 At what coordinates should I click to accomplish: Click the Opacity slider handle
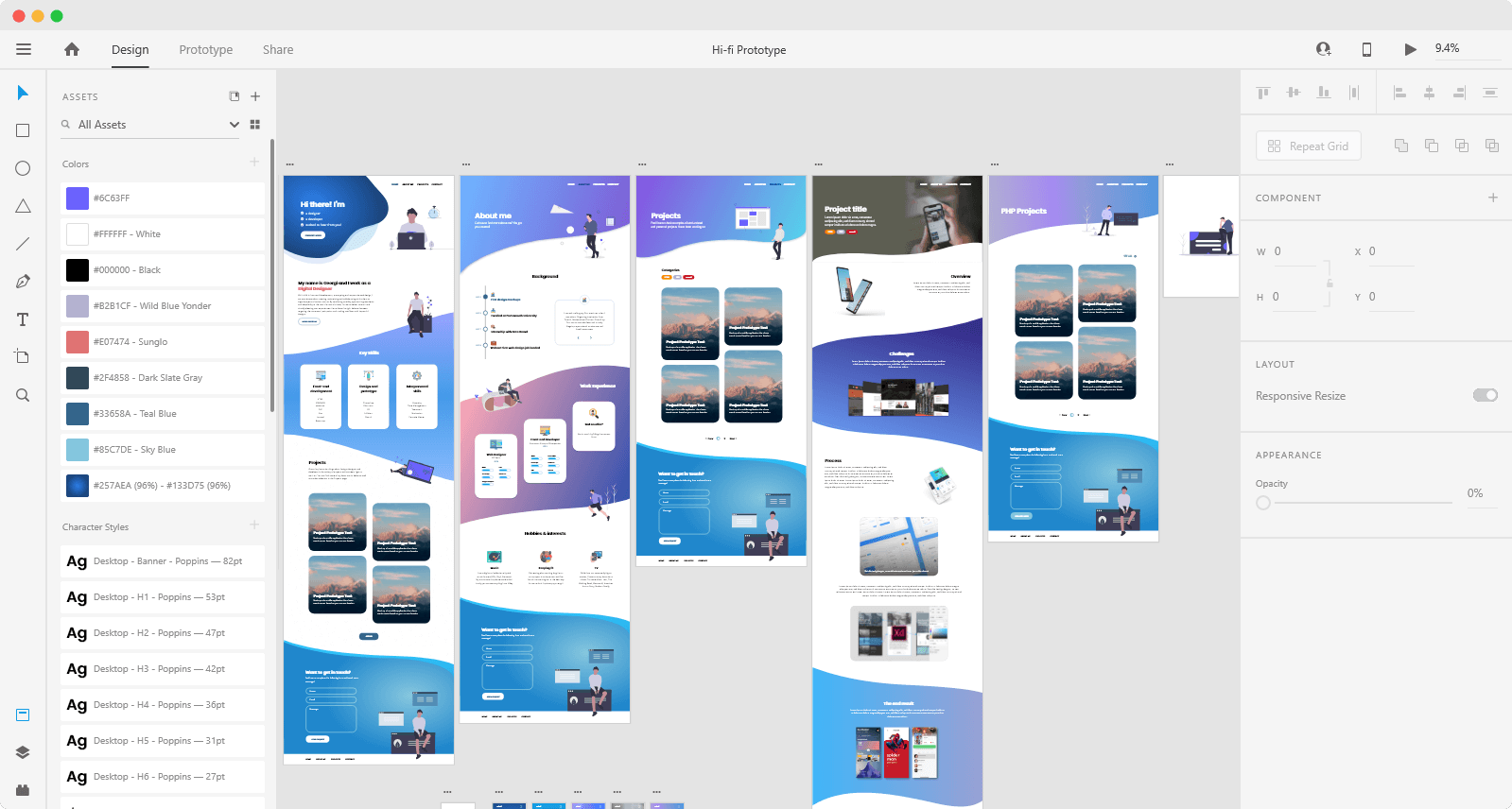point(1263,503)
